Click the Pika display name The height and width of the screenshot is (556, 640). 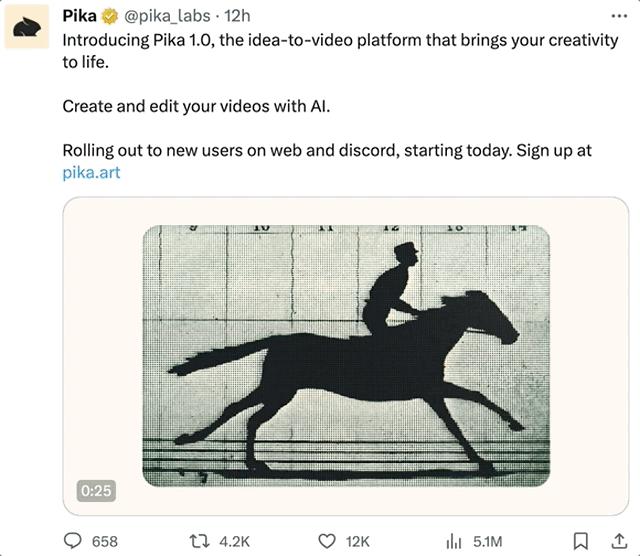(x=80, y=16)
